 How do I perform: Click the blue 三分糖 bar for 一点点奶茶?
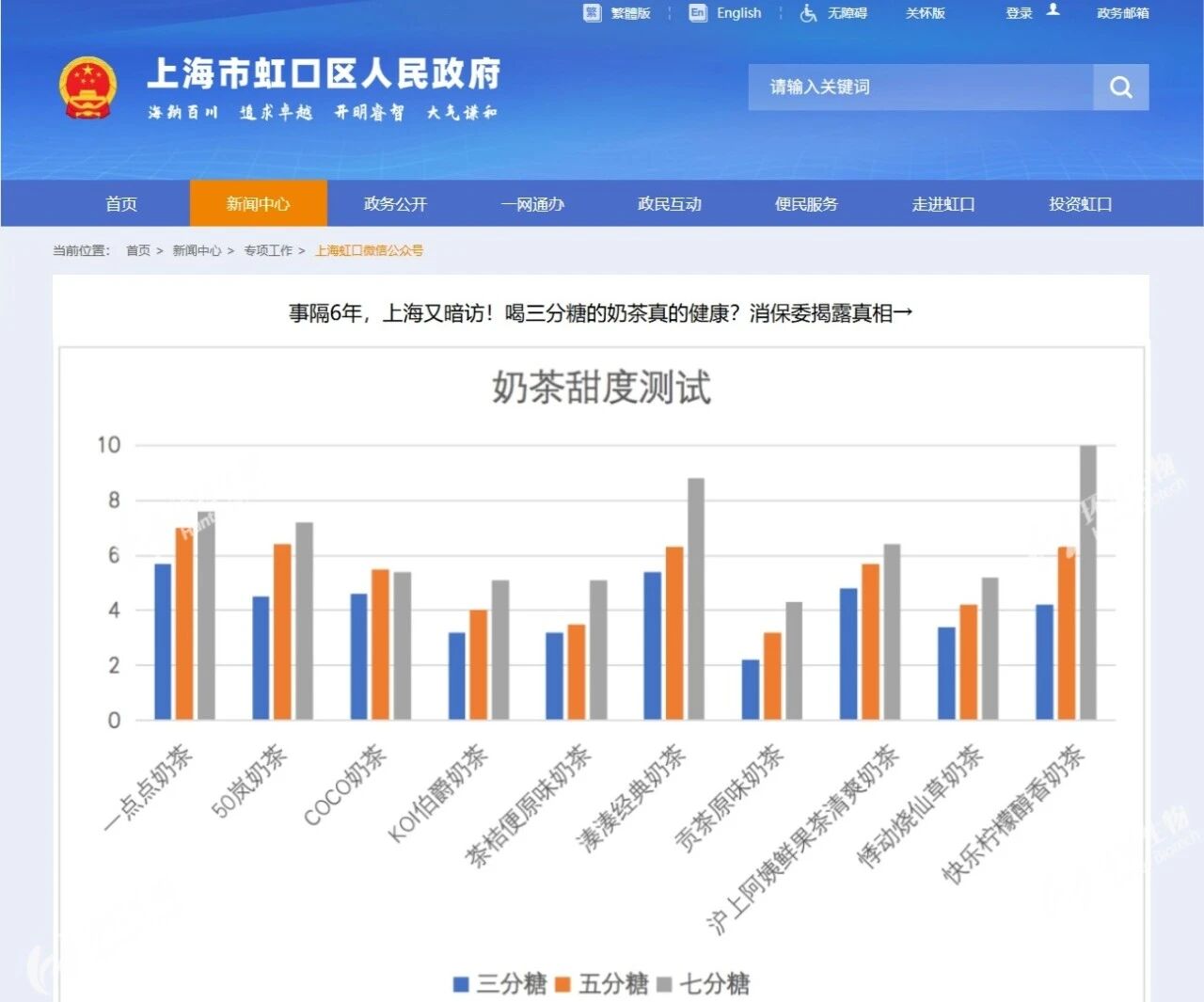(163, 642)
